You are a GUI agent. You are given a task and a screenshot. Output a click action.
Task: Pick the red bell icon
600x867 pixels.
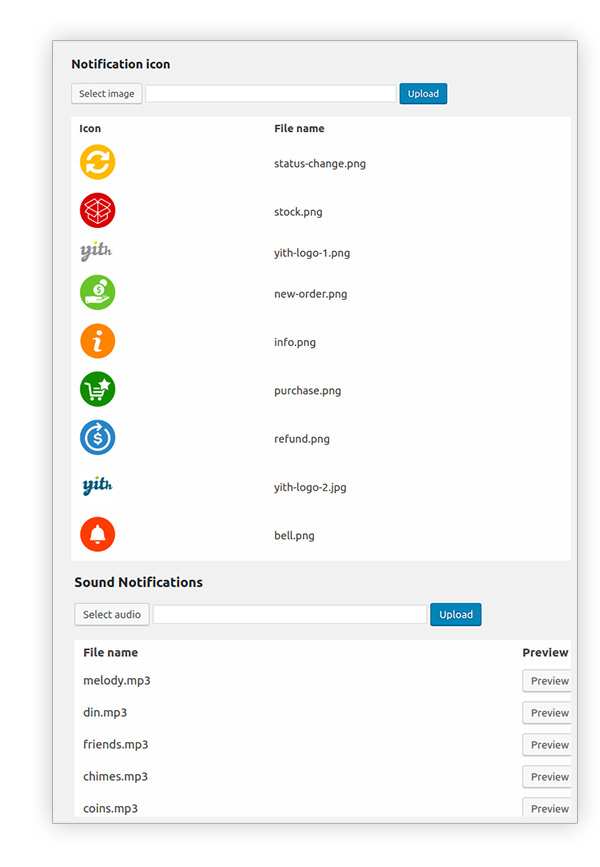(97, 534)
